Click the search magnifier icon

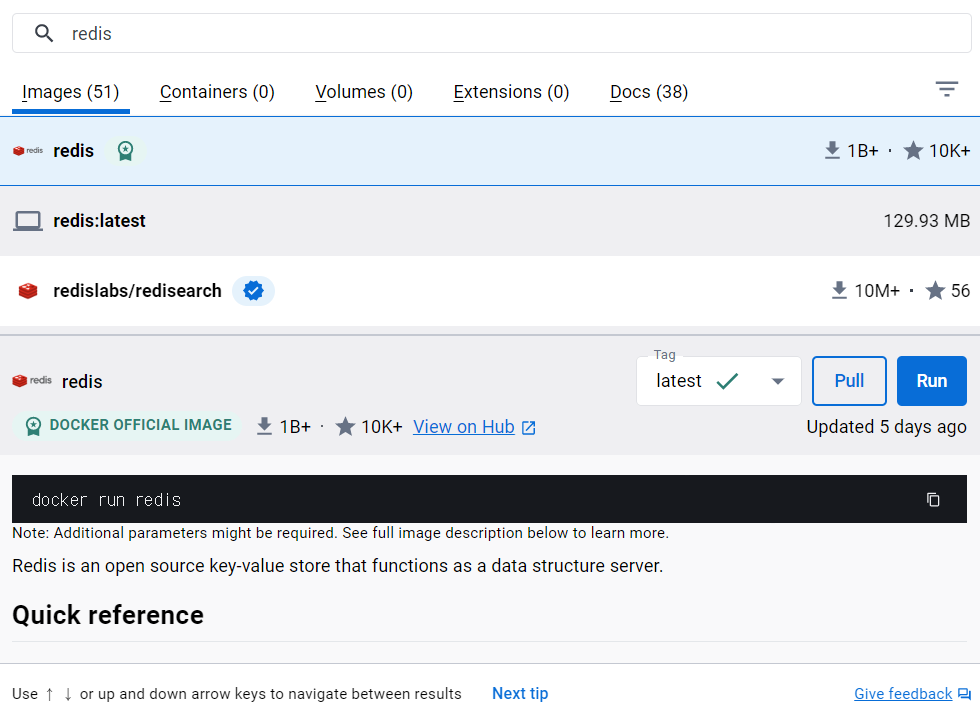click(44, 33)
